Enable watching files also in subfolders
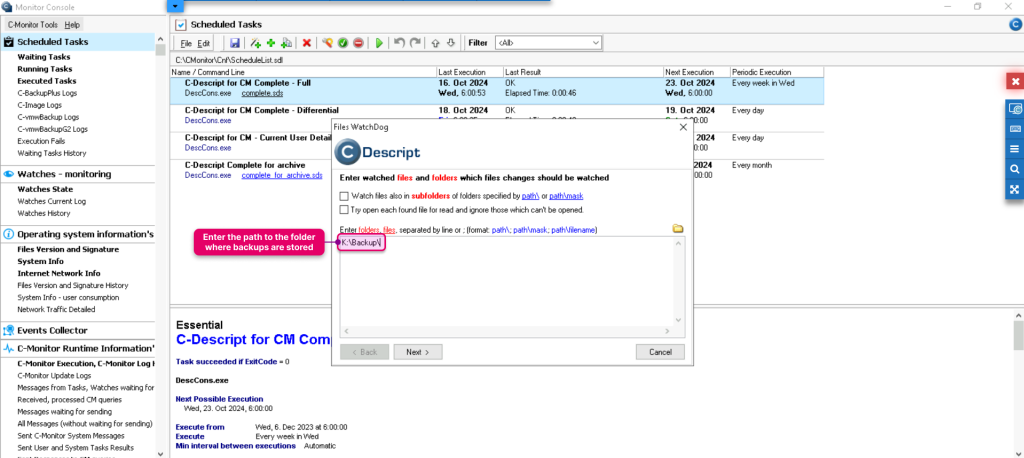 coord(344,195)
